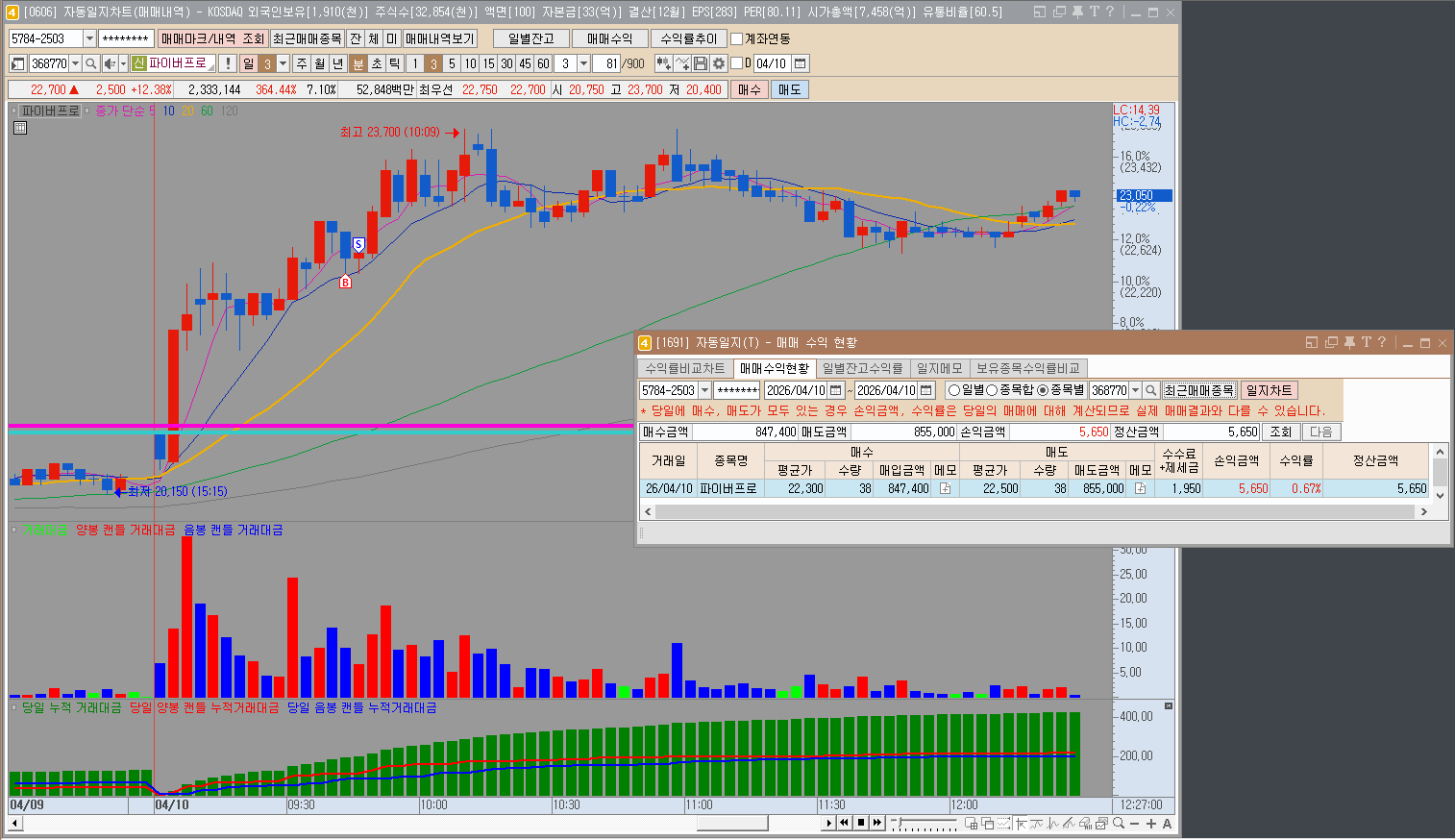Screen dimensions: 1455x840
Task: Expand account dropdown in 매매 수익 현황 window
Action: click(x=704, y=390)
